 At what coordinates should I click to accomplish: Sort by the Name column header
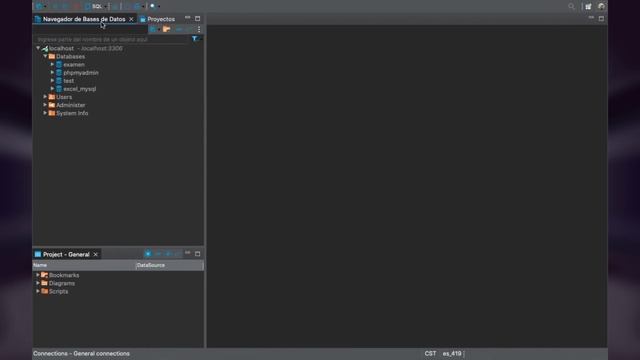point(84,265)
